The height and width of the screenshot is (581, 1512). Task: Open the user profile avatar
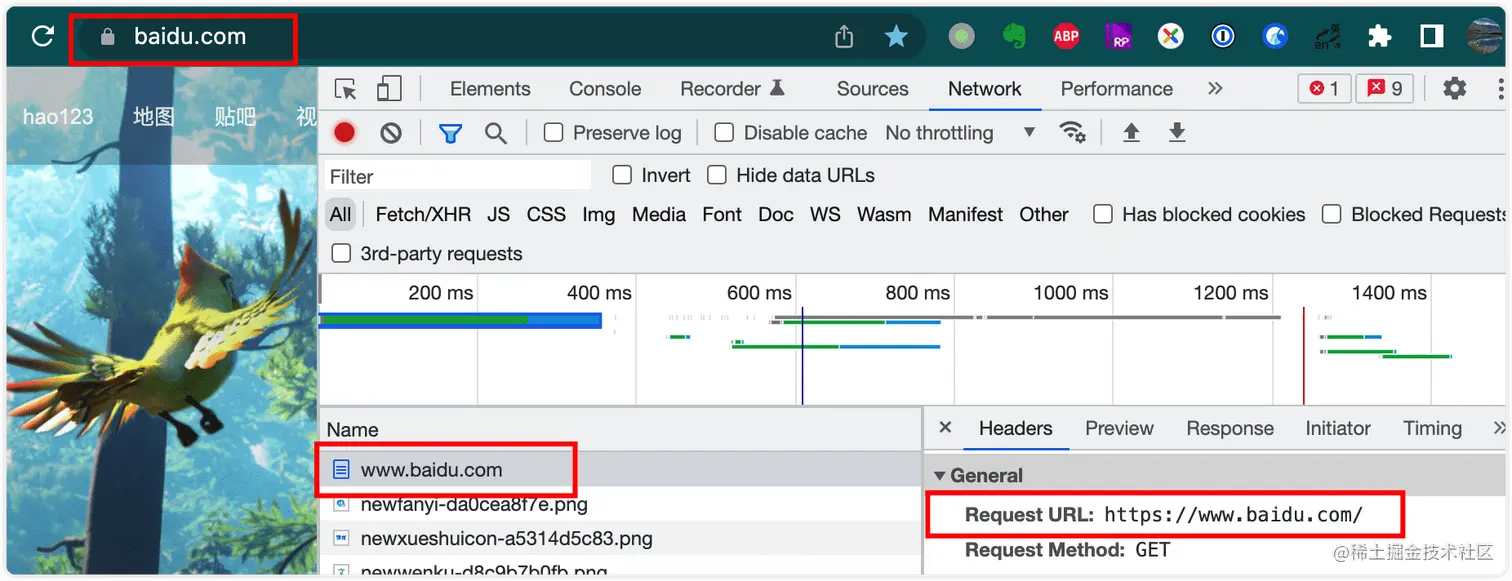1484,37
